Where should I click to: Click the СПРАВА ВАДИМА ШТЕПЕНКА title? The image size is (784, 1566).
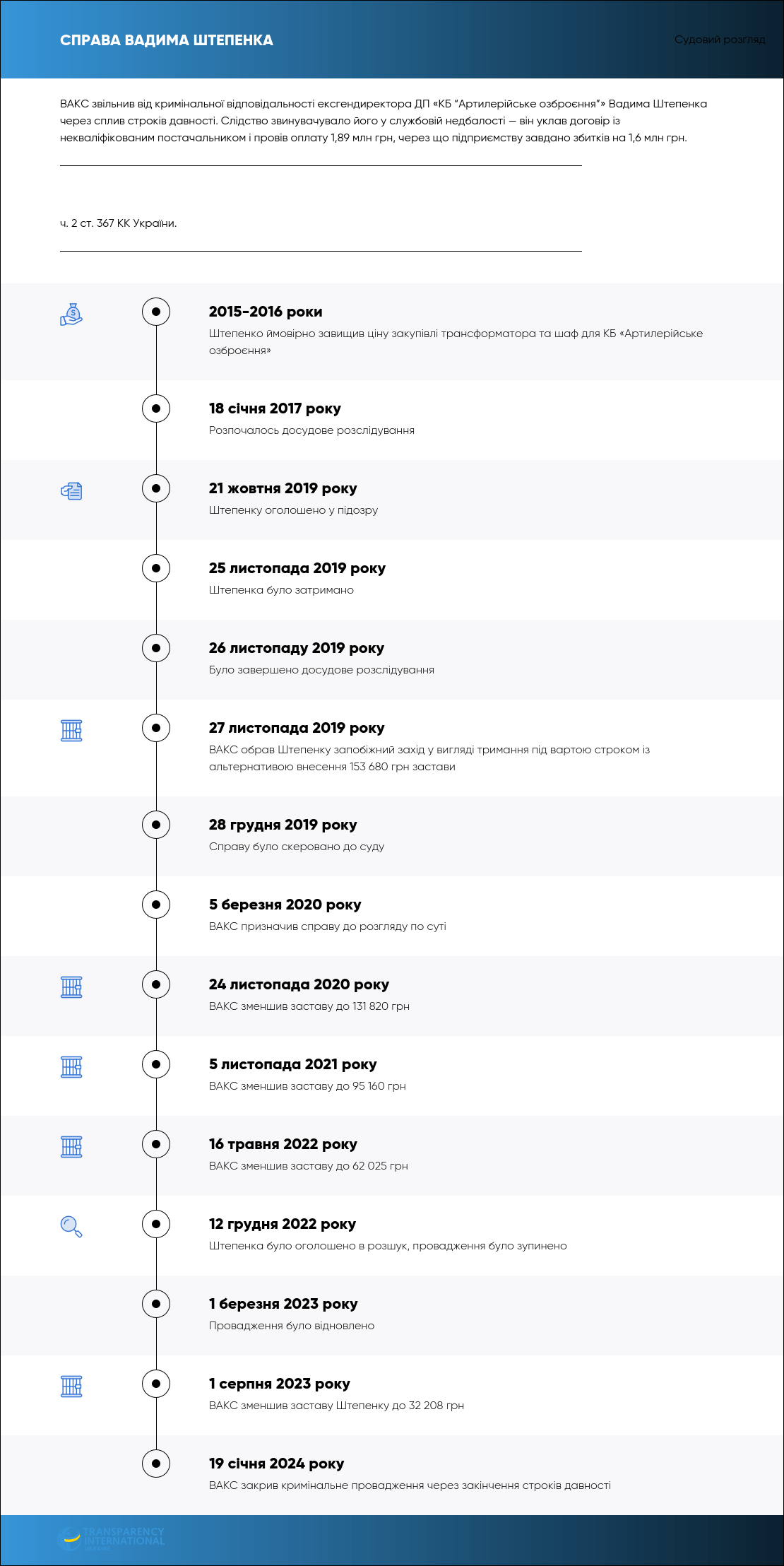tap(167, 40)
